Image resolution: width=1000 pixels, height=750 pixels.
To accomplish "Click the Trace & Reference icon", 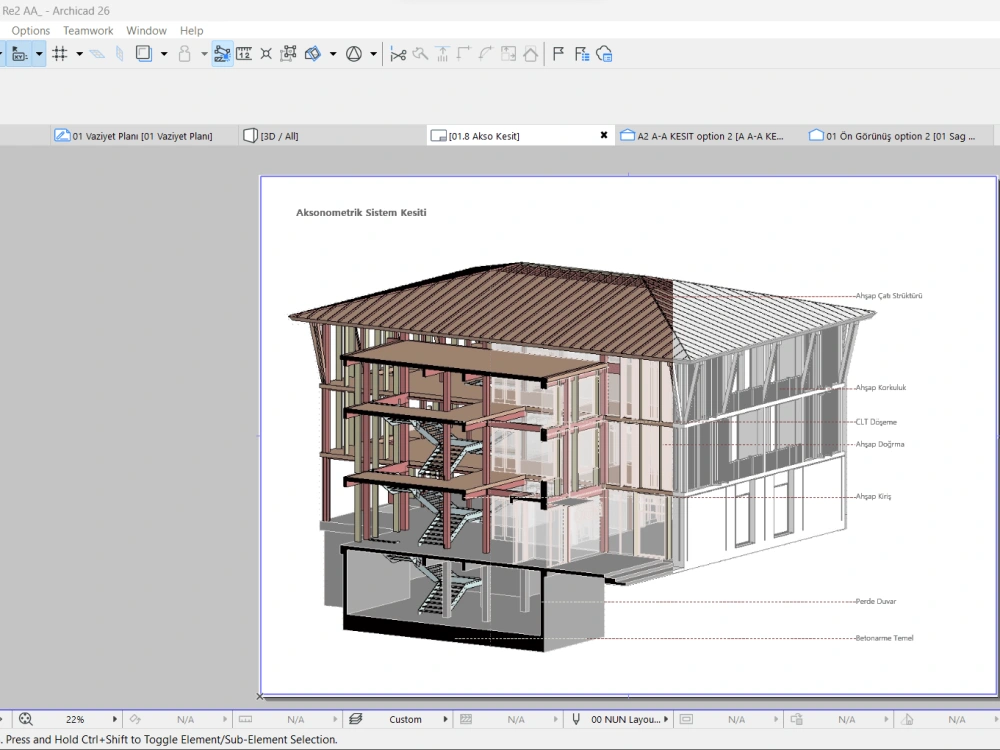I will 145,53.
